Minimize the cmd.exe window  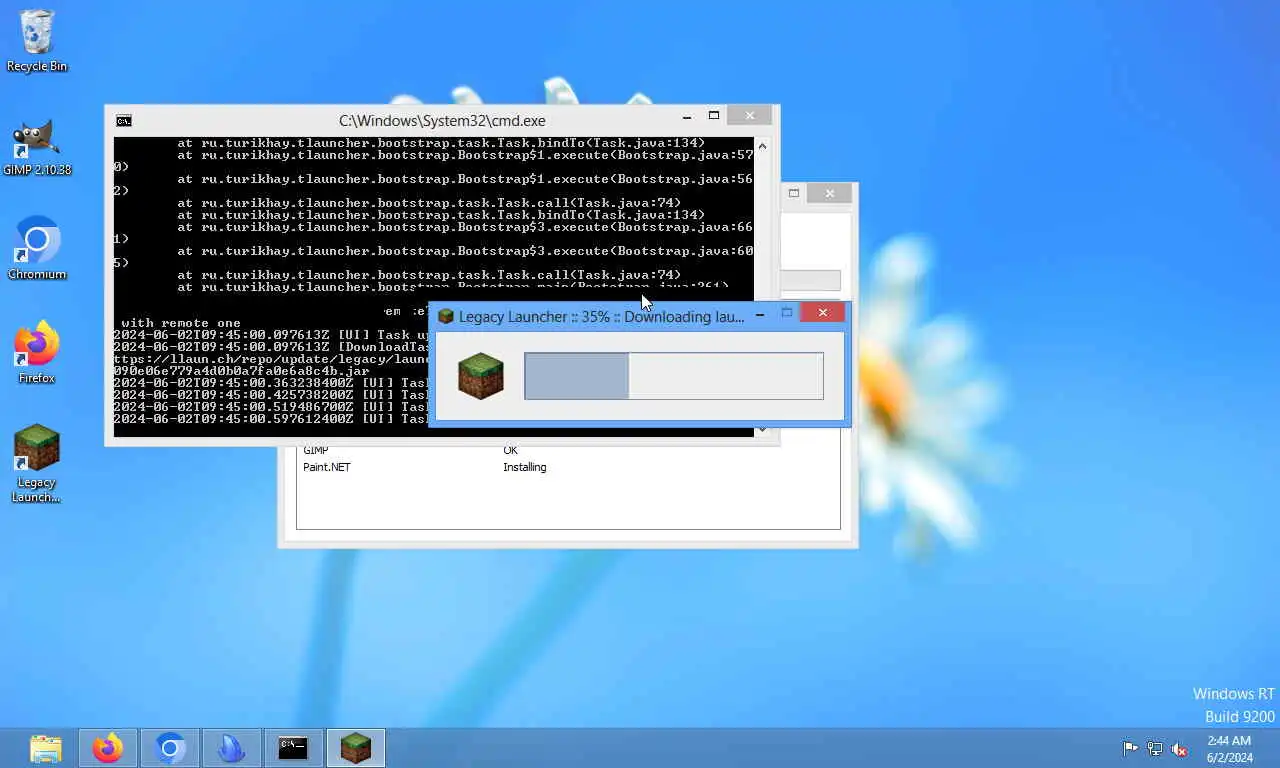686,117
